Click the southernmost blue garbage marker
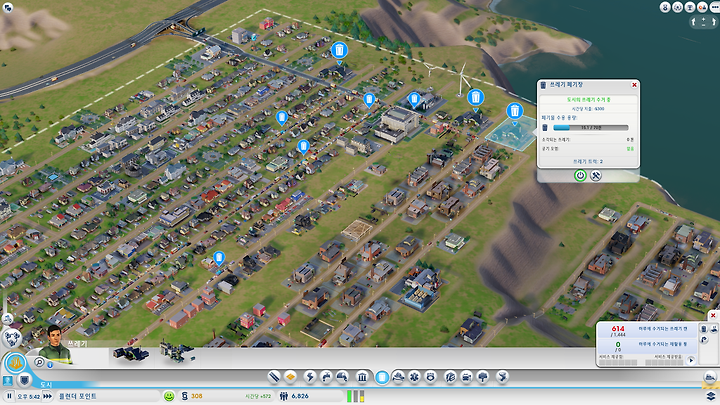 tap(219, 259)
